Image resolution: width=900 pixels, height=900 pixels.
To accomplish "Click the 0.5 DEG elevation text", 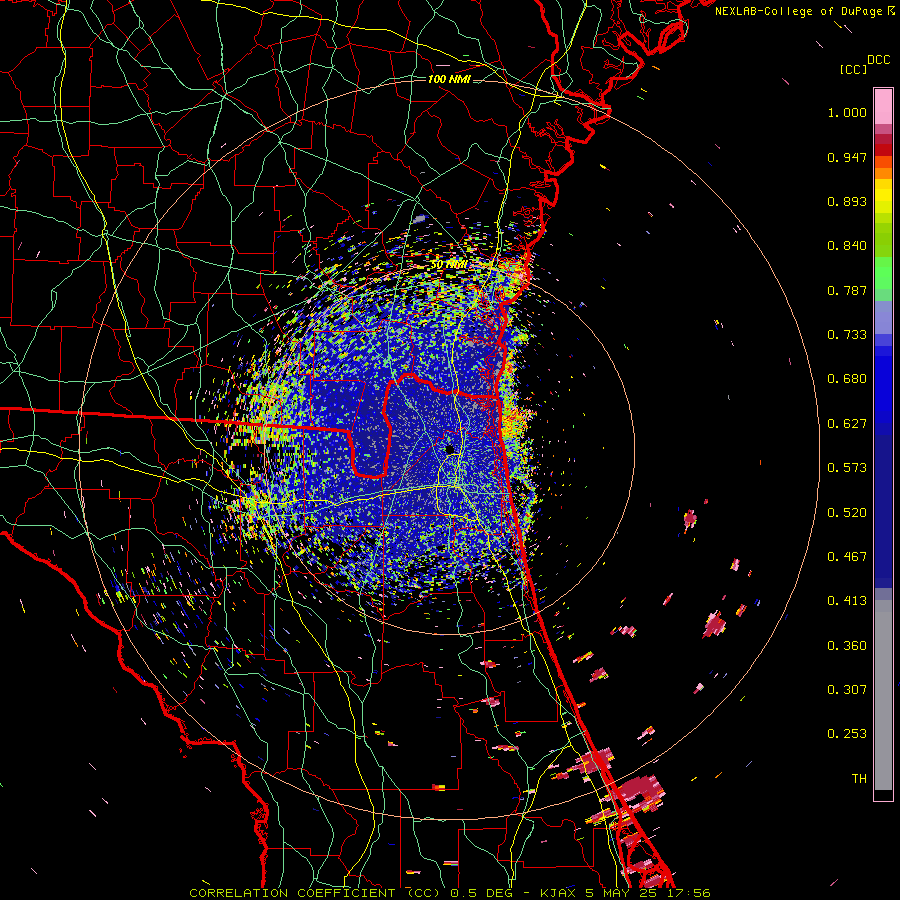I will 482,893.
